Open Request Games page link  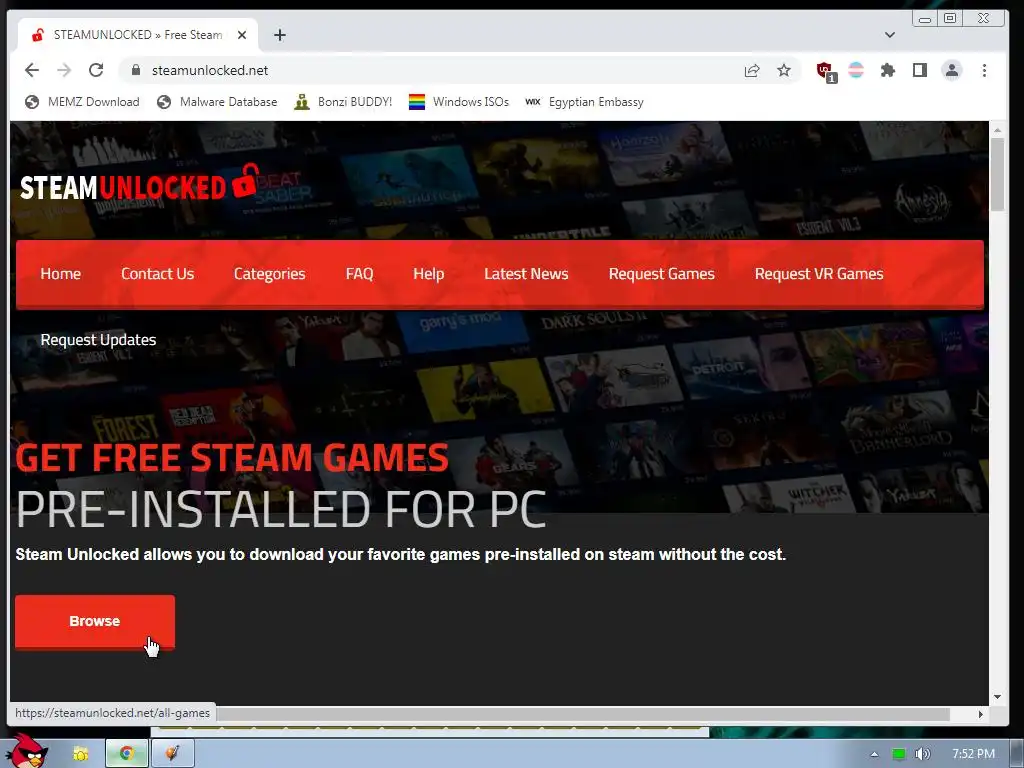click(662, 274)
